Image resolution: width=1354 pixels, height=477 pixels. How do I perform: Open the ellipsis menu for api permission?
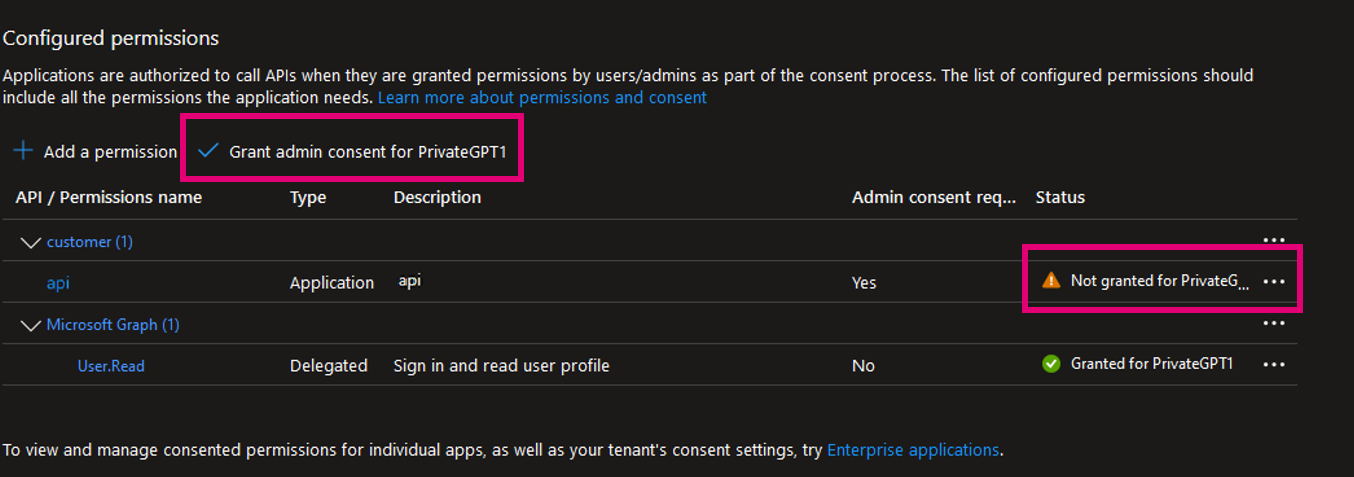1273,282
